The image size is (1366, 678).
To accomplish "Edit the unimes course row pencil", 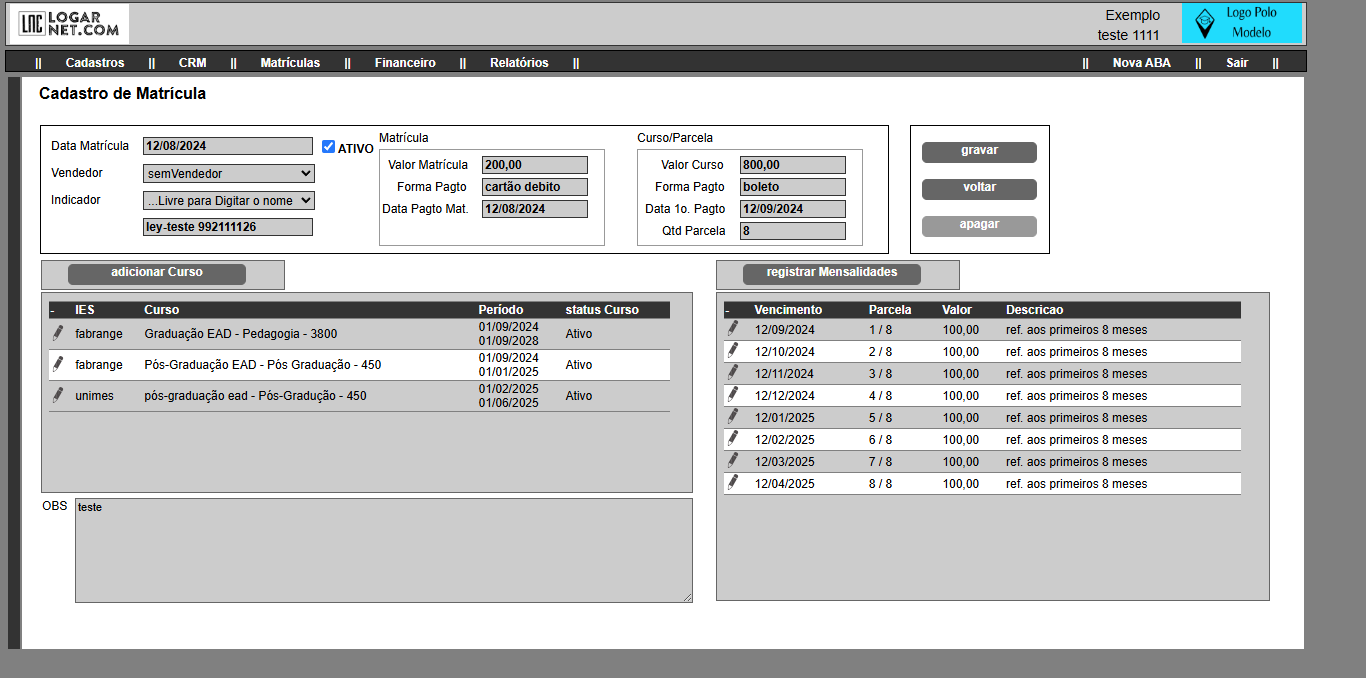I will point(58,395).
